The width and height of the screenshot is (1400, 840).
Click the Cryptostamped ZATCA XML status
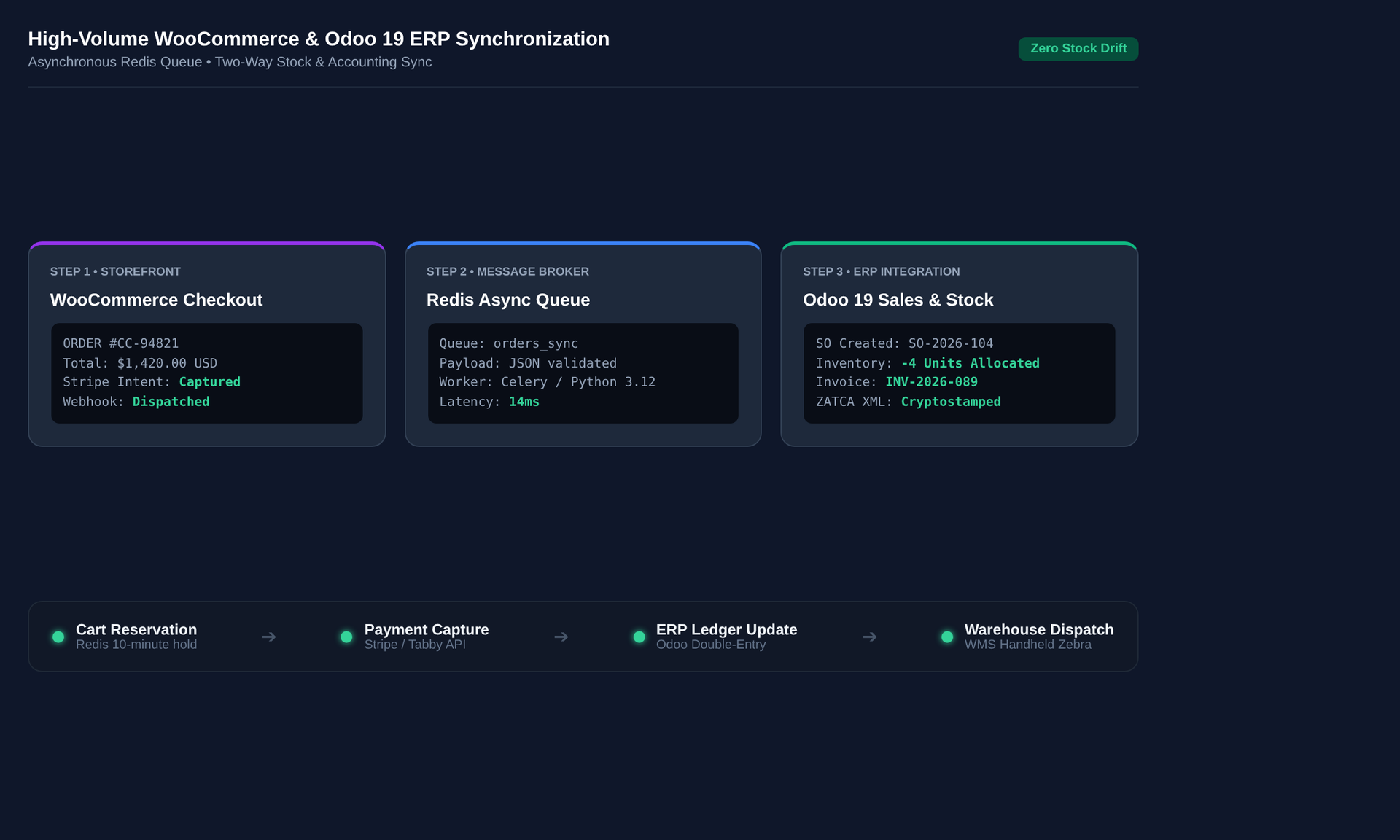(951, 402)
